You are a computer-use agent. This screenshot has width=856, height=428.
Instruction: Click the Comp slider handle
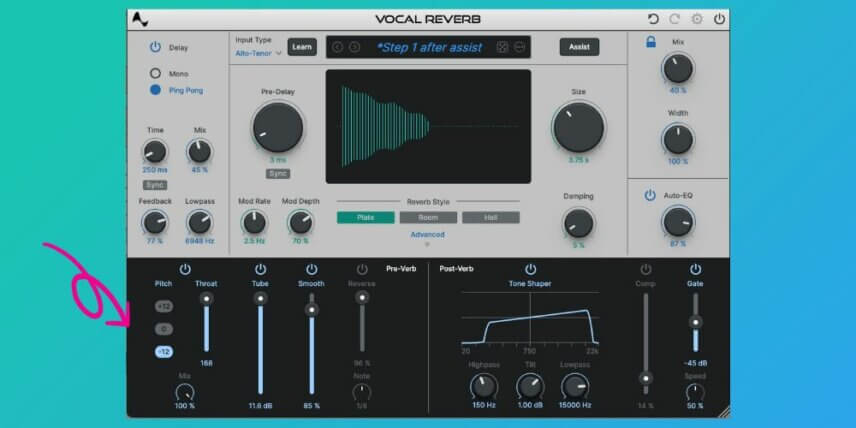[x=646, y=378]
